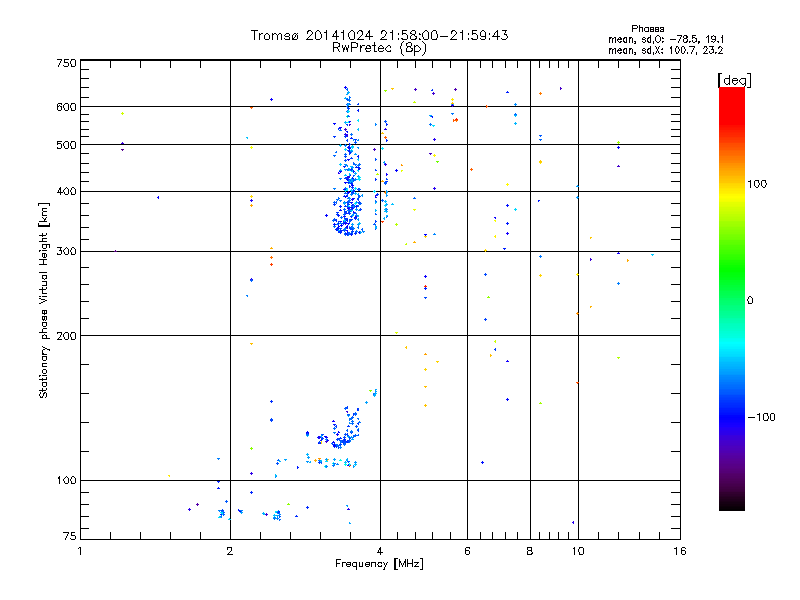Click the y-axis tick label "100"

(66, 480)
